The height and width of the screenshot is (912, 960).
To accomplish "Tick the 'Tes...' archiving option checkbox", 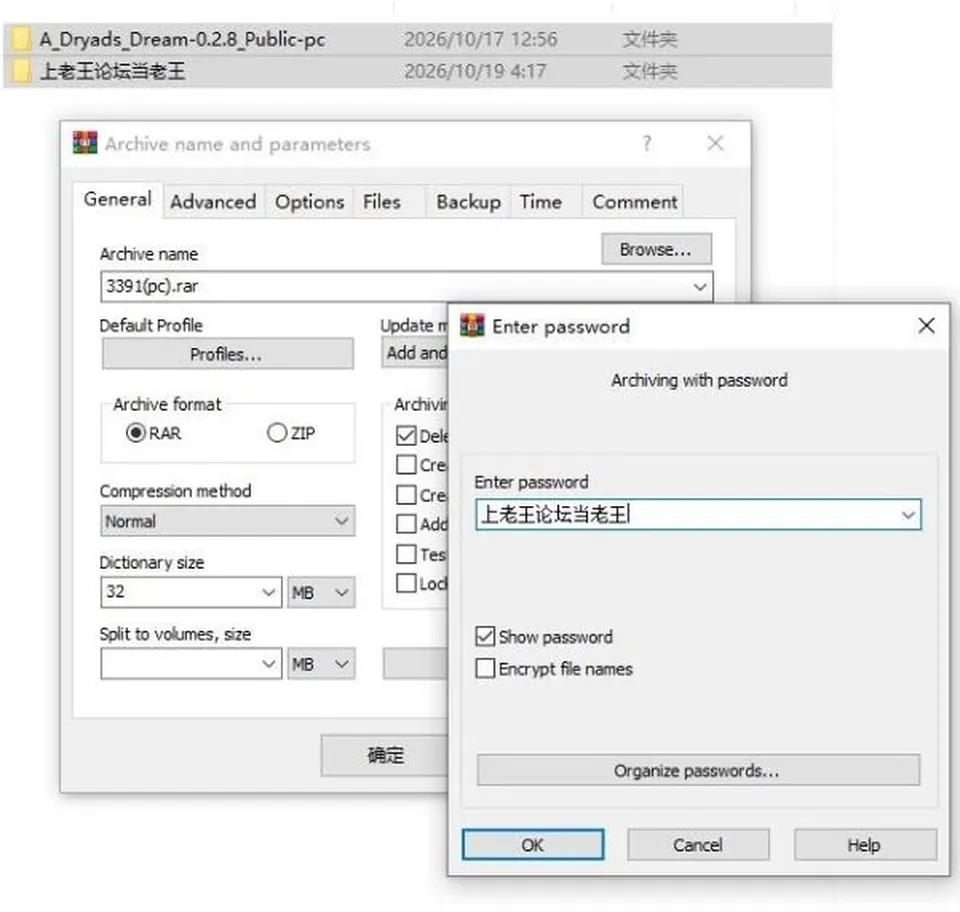I will pyautogui.click(x=406, y=554).
